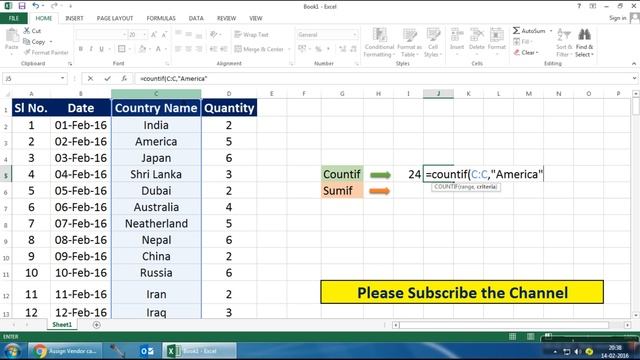The height and width of the screenshot is (360, 640).
Task: Expand the Paste options dropdown arrow
Action: click(x=11, y=53)
